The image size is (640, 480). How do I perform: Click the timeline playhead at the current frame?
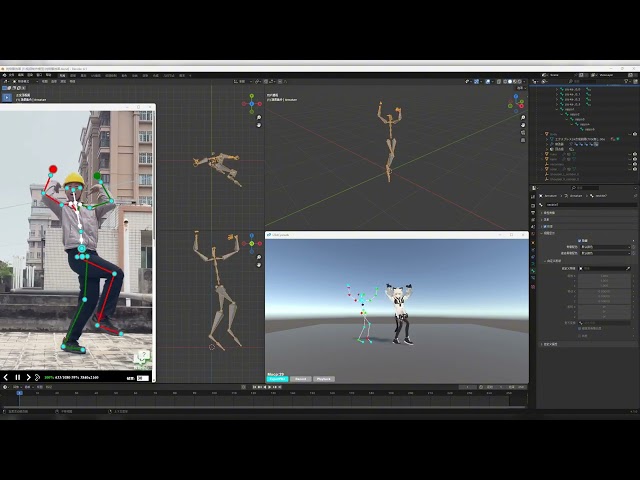tap(19, 393)
